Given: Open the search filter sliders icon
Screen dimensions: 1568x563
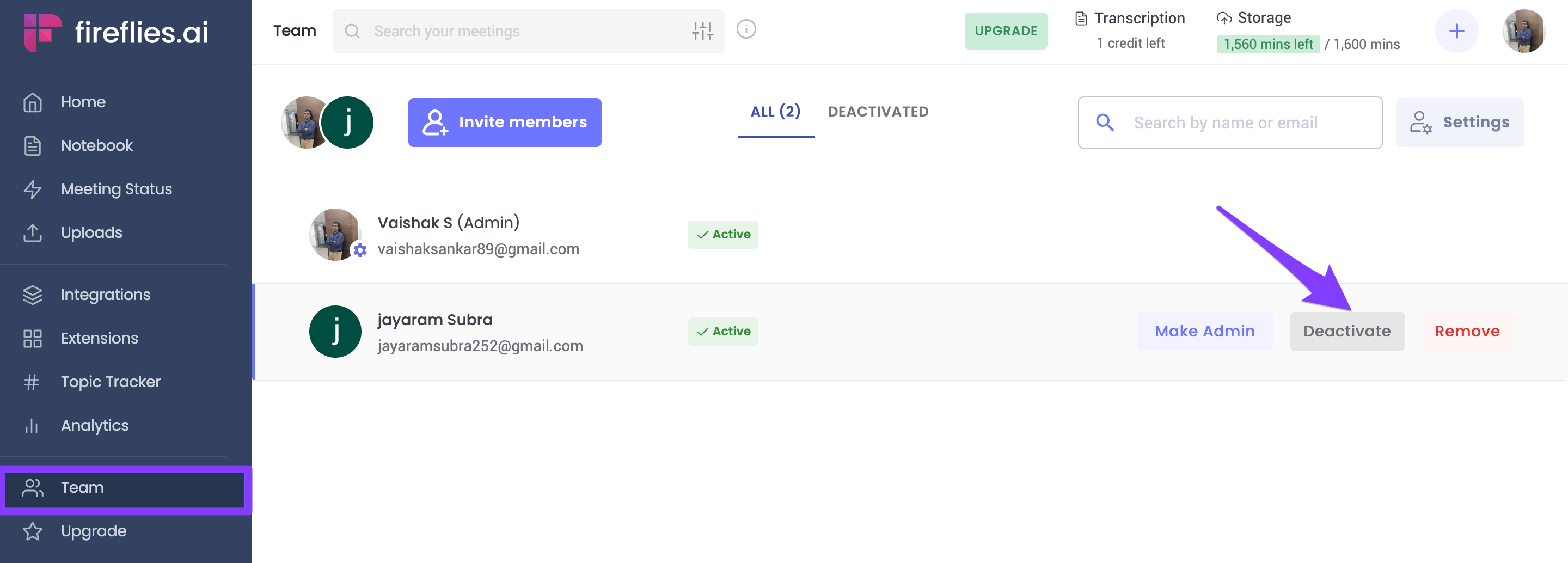Looking at the screenshot, I should [x=702, y=31].
